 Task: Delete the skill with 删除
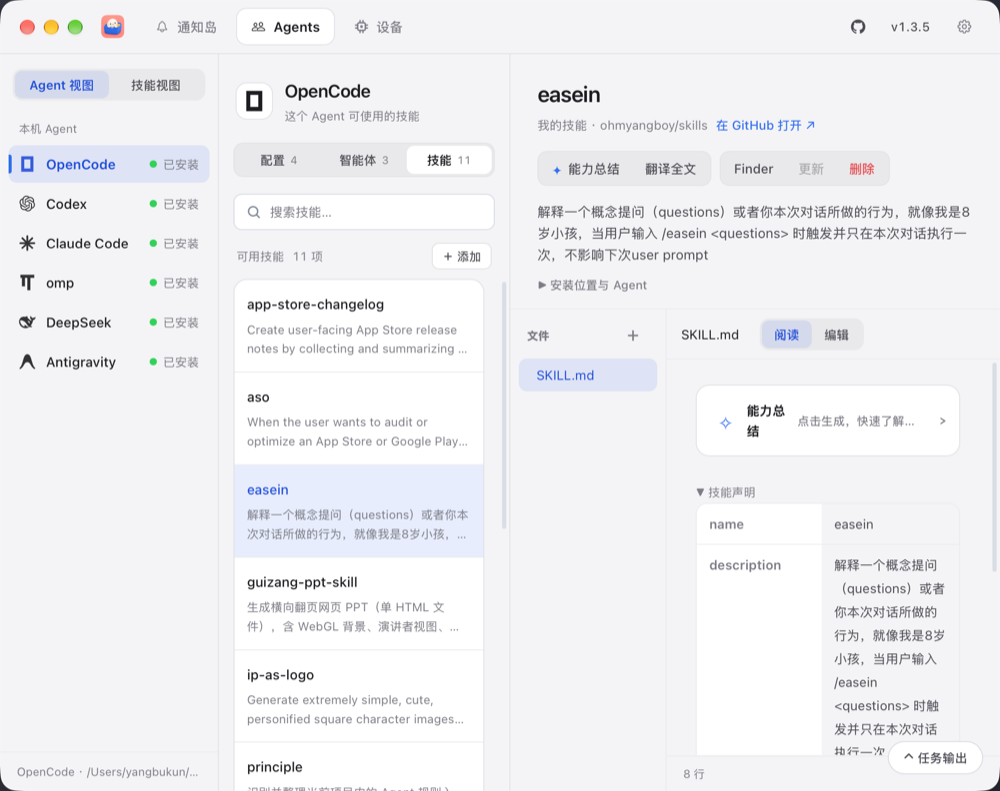(862, 169)
